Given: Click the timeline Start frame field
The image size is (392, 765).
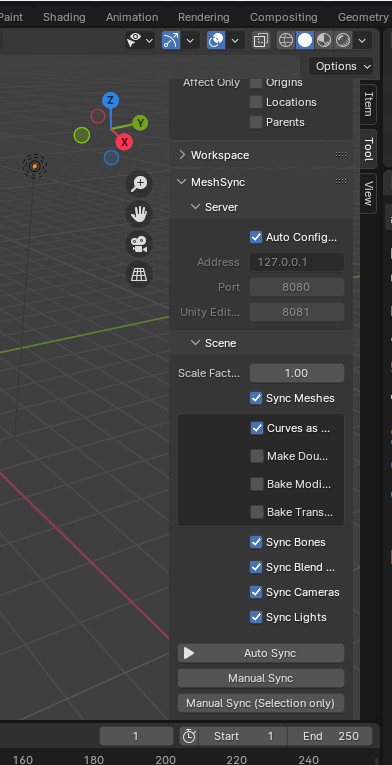Looking at the screenshot, I should (x=244, y=736).
